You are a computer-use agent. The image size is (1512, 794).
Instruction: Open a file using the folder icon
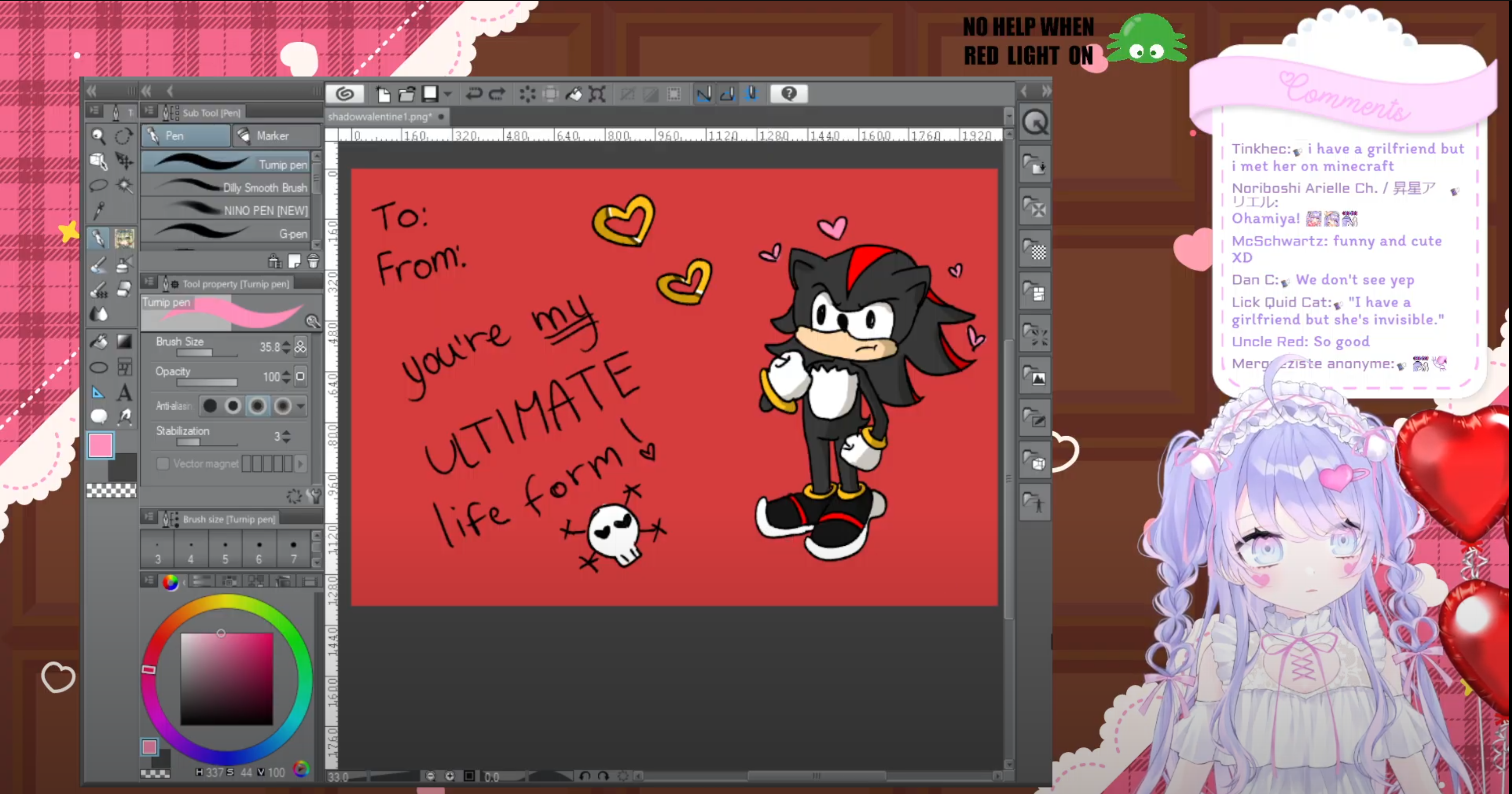[406, 94]
